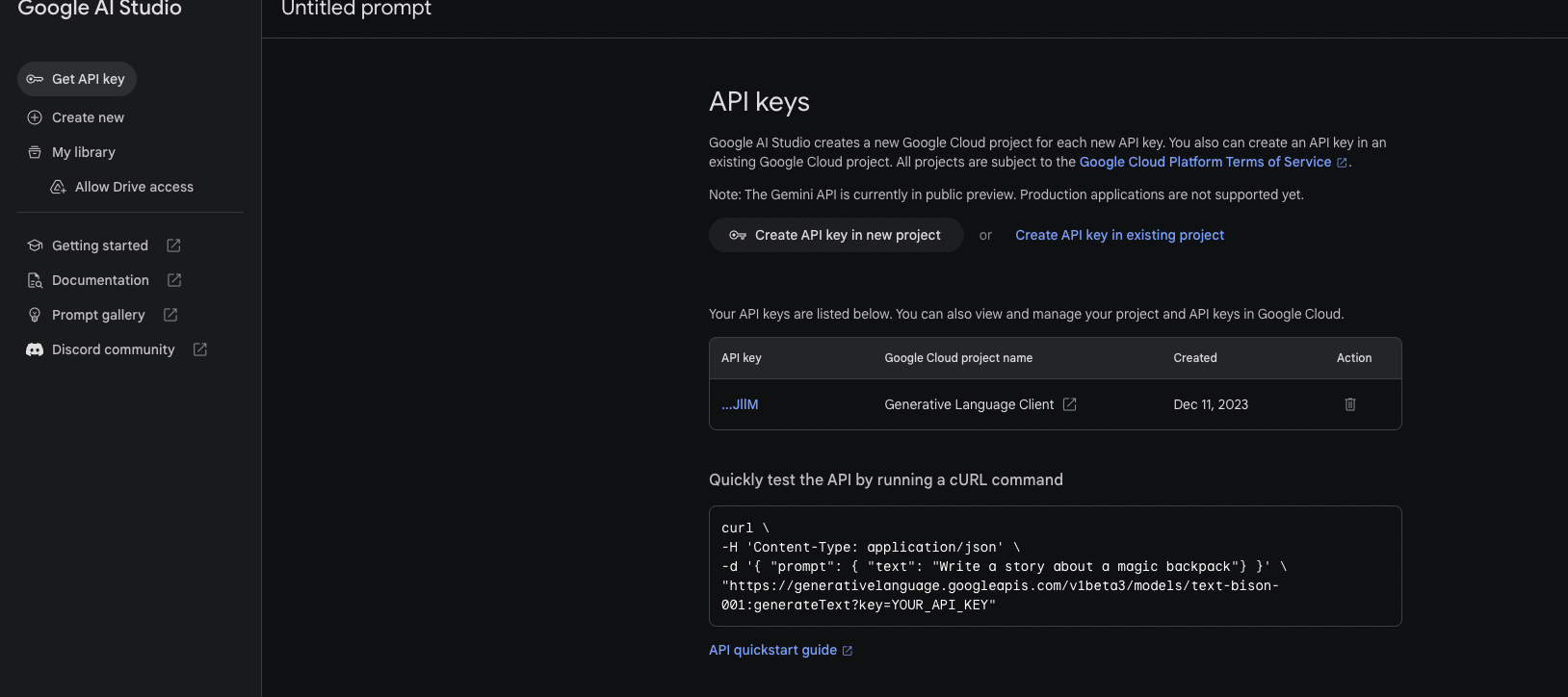Click the Untitled prompt title

click(x=356, y=9)
